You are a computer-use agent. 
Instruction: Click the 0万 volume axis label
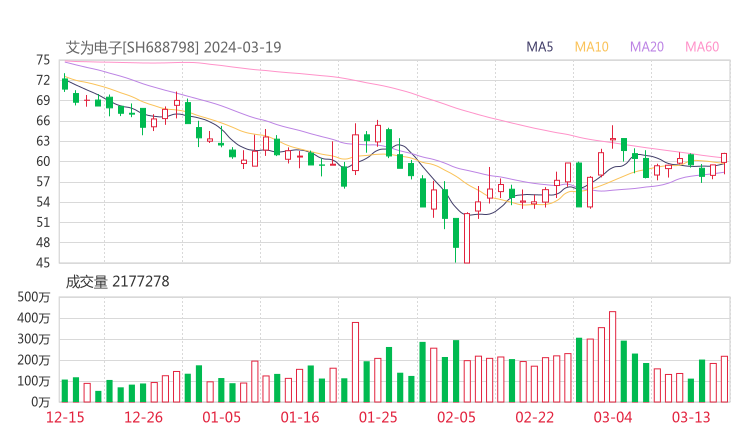[x=41, y=402]
